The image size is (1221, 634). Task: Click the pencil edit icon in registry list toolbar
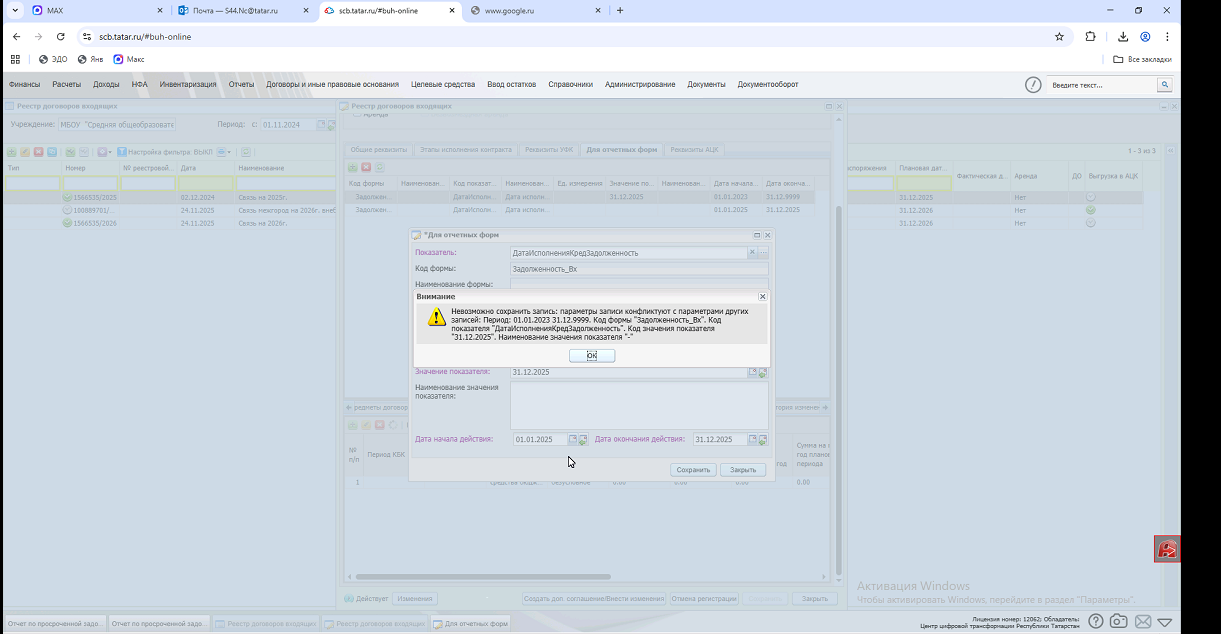pyautogui.click(x=25, y=152)
